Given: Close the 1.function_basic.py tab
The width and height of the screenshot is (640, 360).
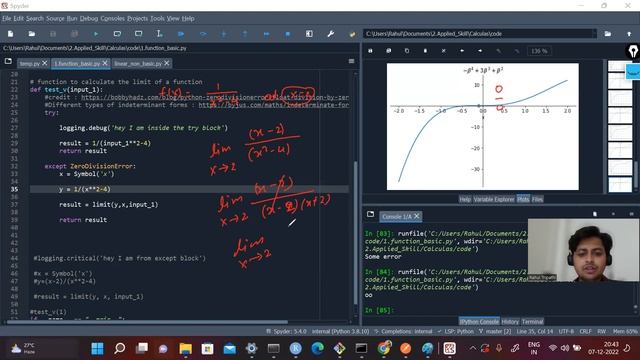Looking at the screenshot, I should tap(105, 63).
